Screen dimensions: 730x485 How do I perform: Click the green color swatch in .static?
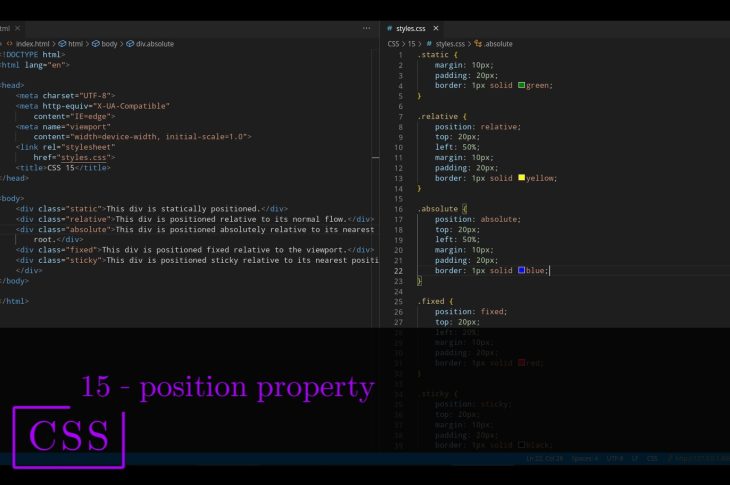click(522, 85)
